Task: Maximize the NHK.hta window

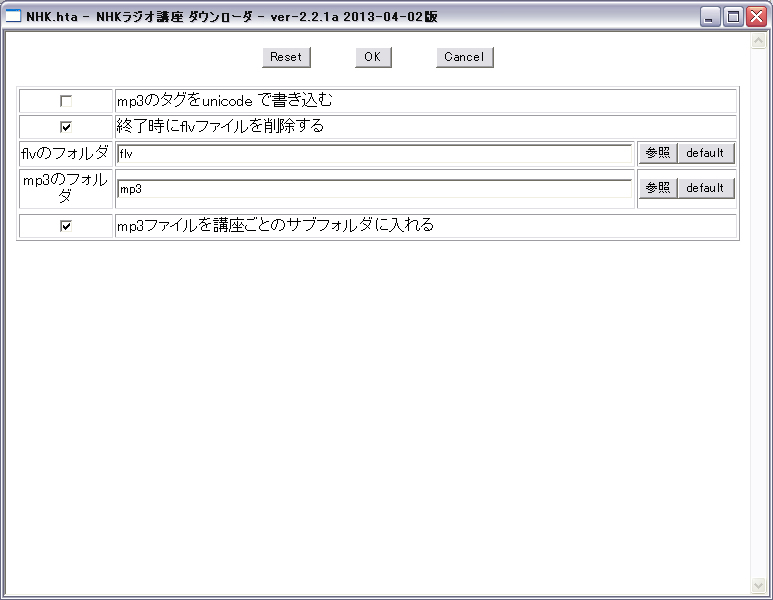Action: pos(733,17)
